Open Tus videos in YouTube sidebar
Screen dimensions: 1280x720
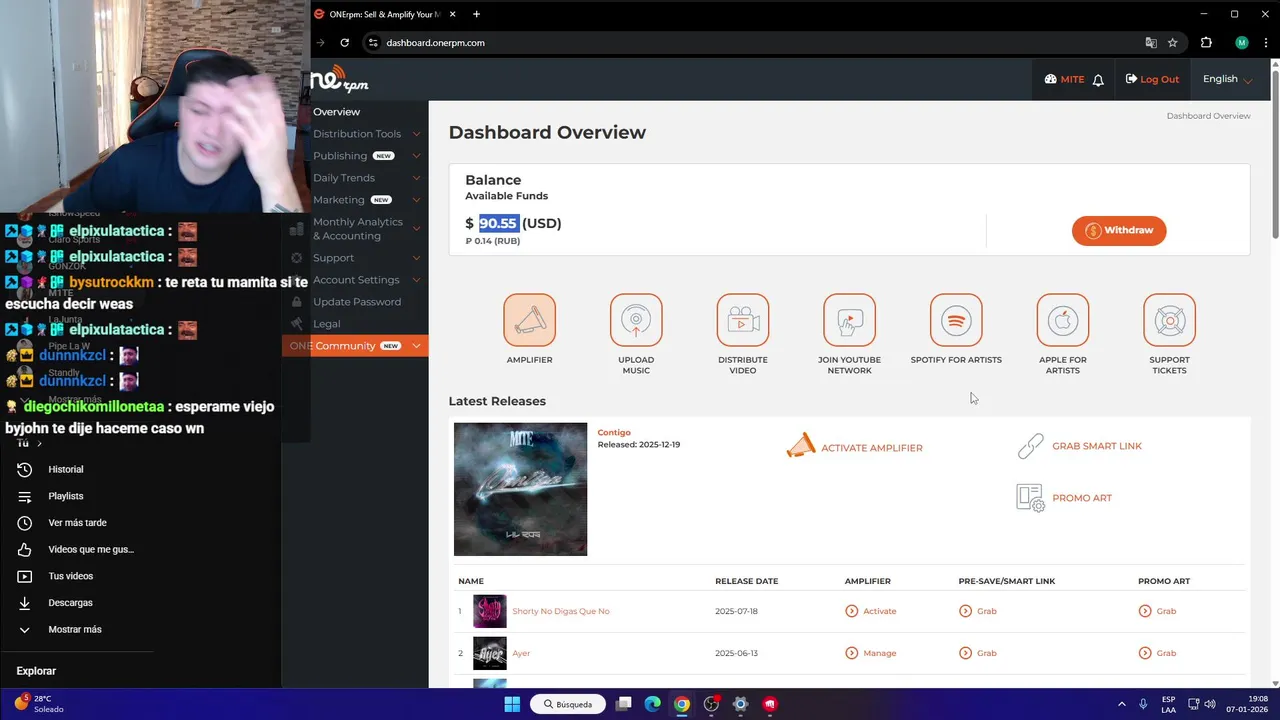70,576
